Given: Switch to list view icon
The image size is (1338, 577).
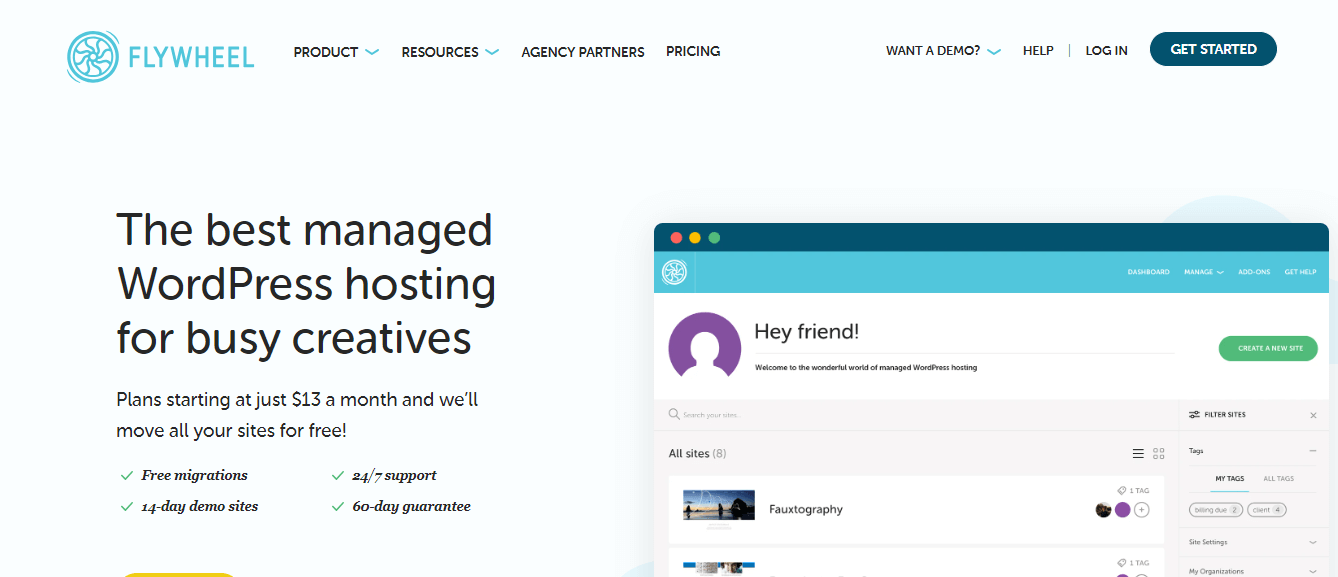Looking at the screenshot, I should (1138, 453).
